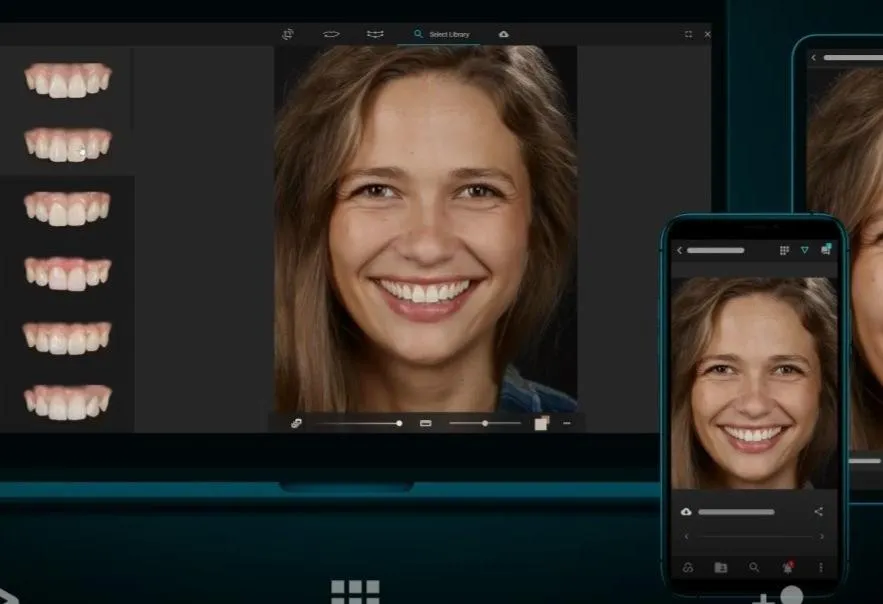Open the notifications bell on the phone
Viewport: 883px width, 604px height.
click(x=788, y=567)
